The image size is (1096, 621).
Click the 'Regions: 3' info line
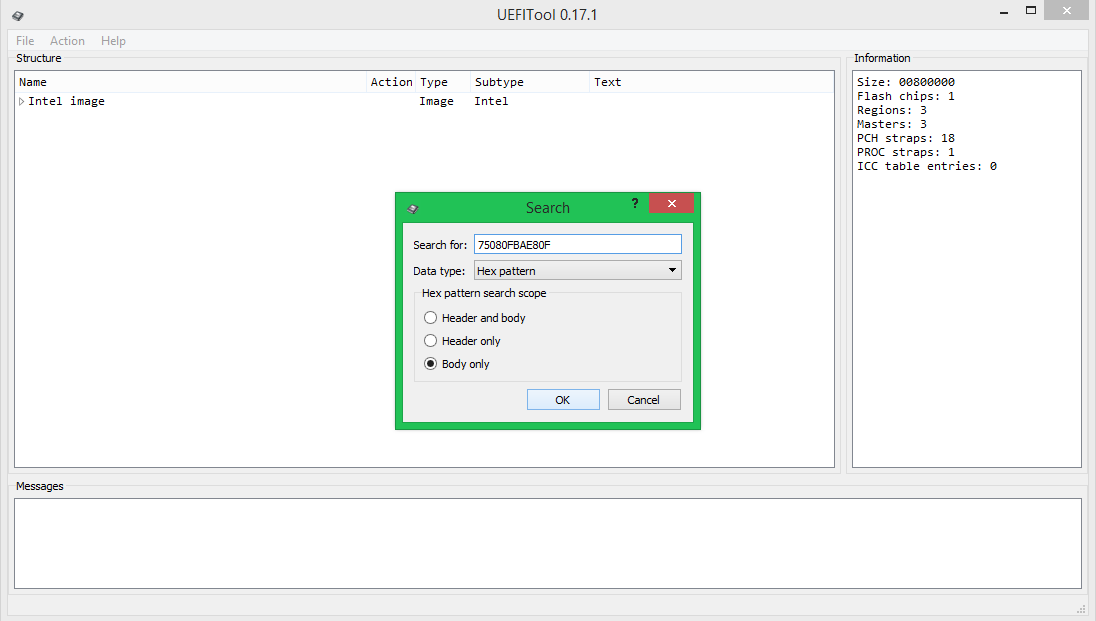click(892, 110)
